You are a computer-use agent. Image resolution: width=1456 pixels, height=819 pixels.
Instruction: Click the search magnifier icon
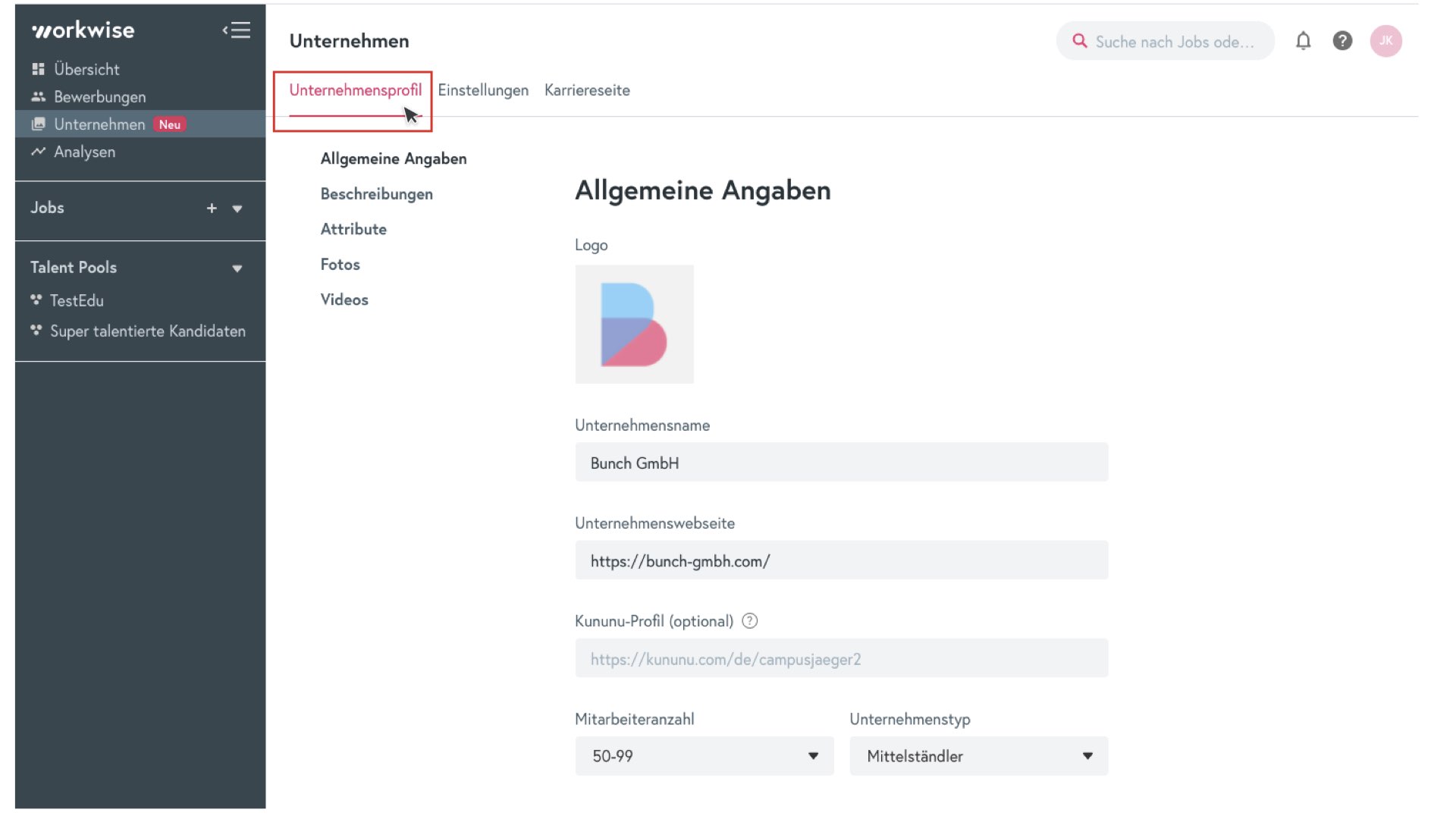coord(1080,41)
